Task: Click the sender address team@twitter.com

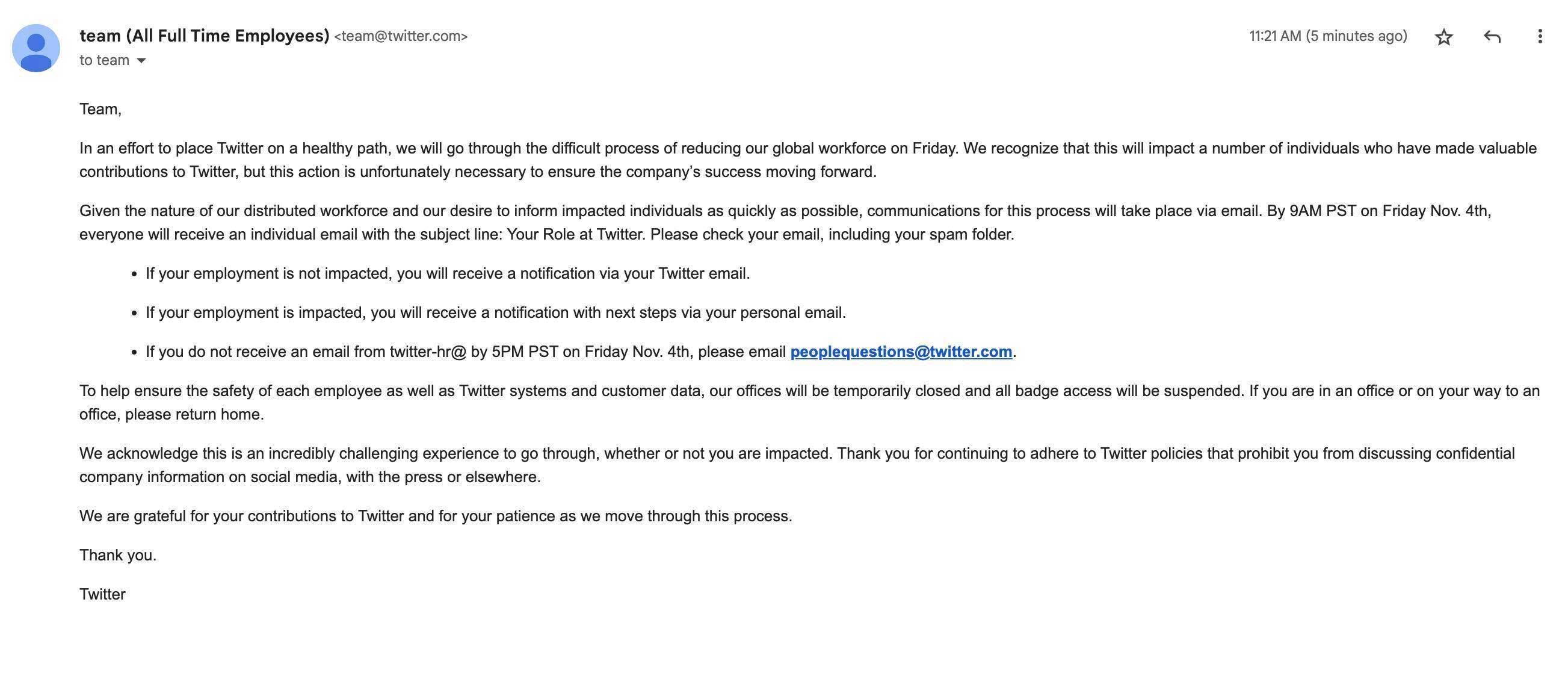Action: [x=401, y=37]
